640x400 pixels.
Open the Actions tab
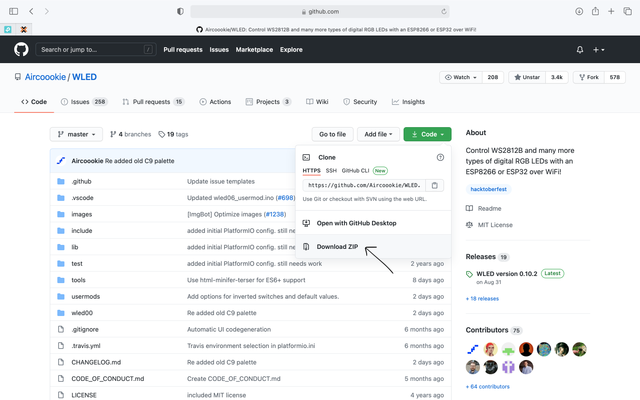pyautogui.click(x=215, y=102)
